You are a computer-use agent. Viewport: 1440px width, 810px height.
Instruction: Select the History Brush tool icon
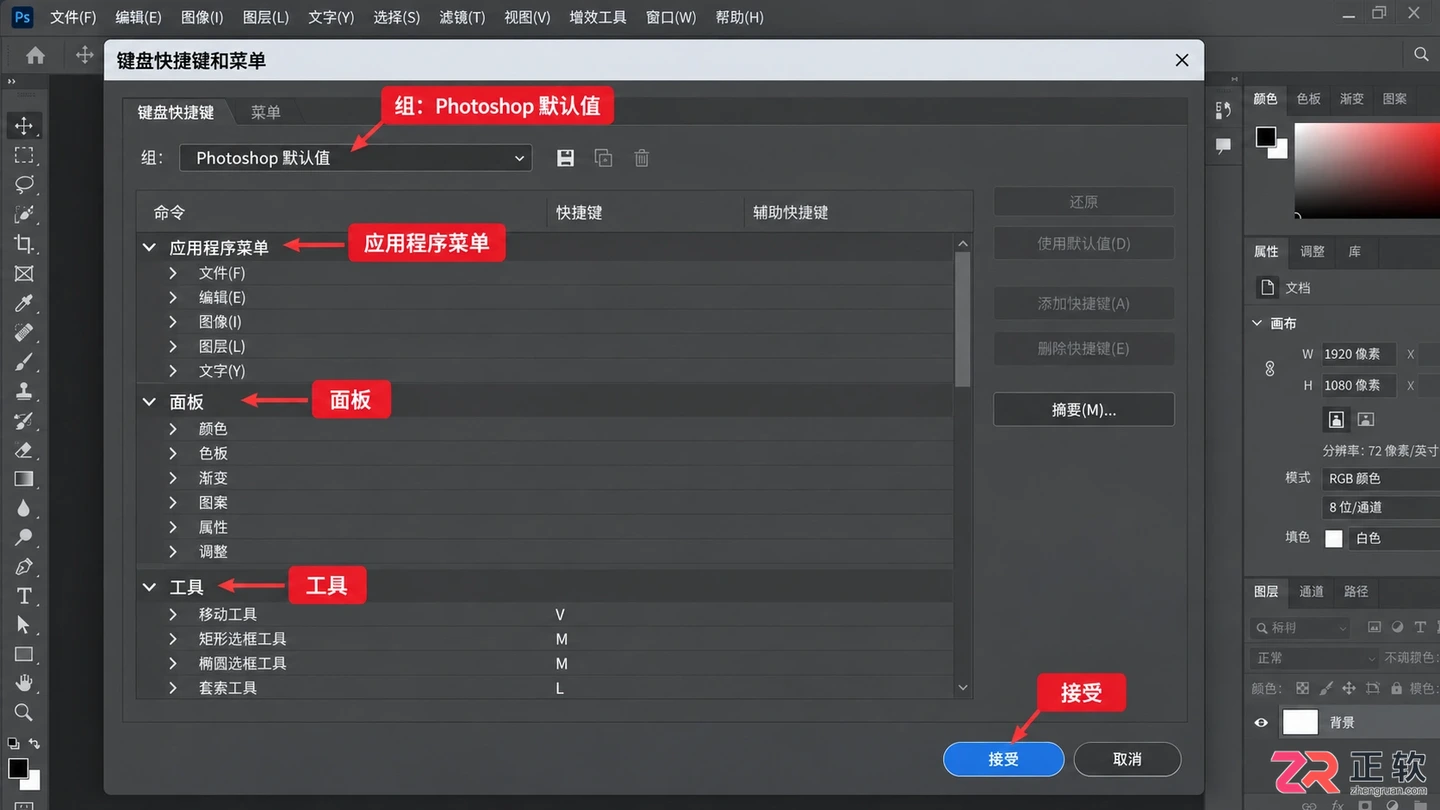click(x=24, y=420)
